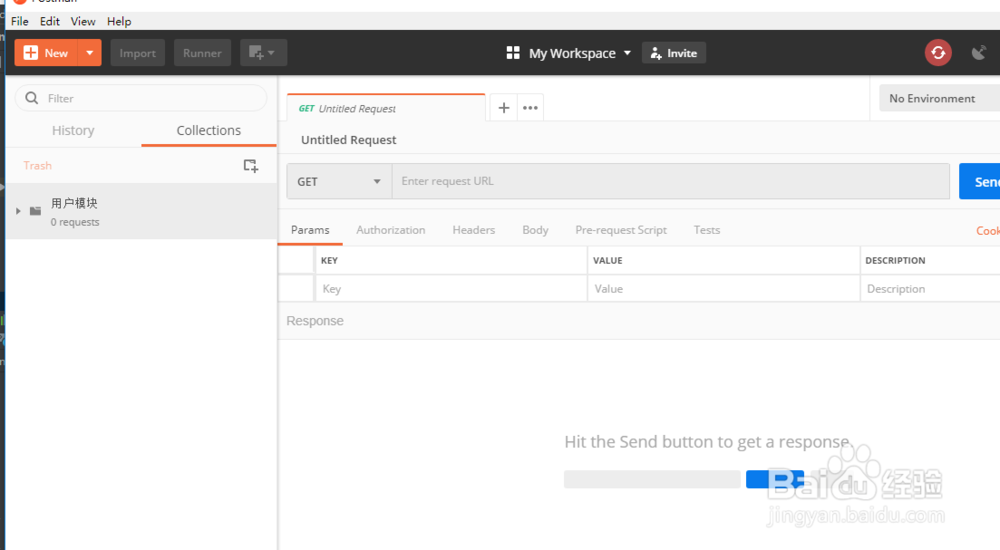1000x550 pixels.
Task: Click the Enter request URL field
Action: click(x=670, y=181)
